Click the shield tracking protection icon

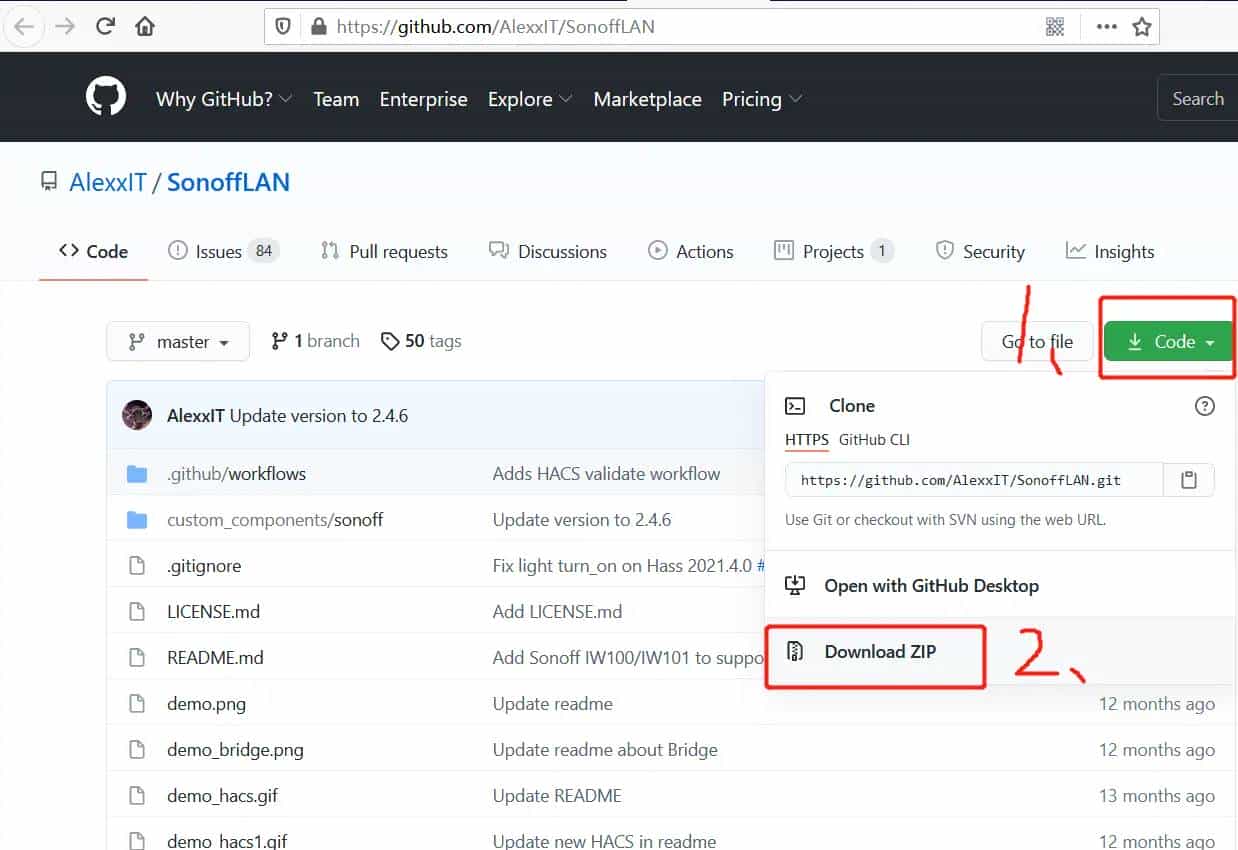(x=283, y=27)
